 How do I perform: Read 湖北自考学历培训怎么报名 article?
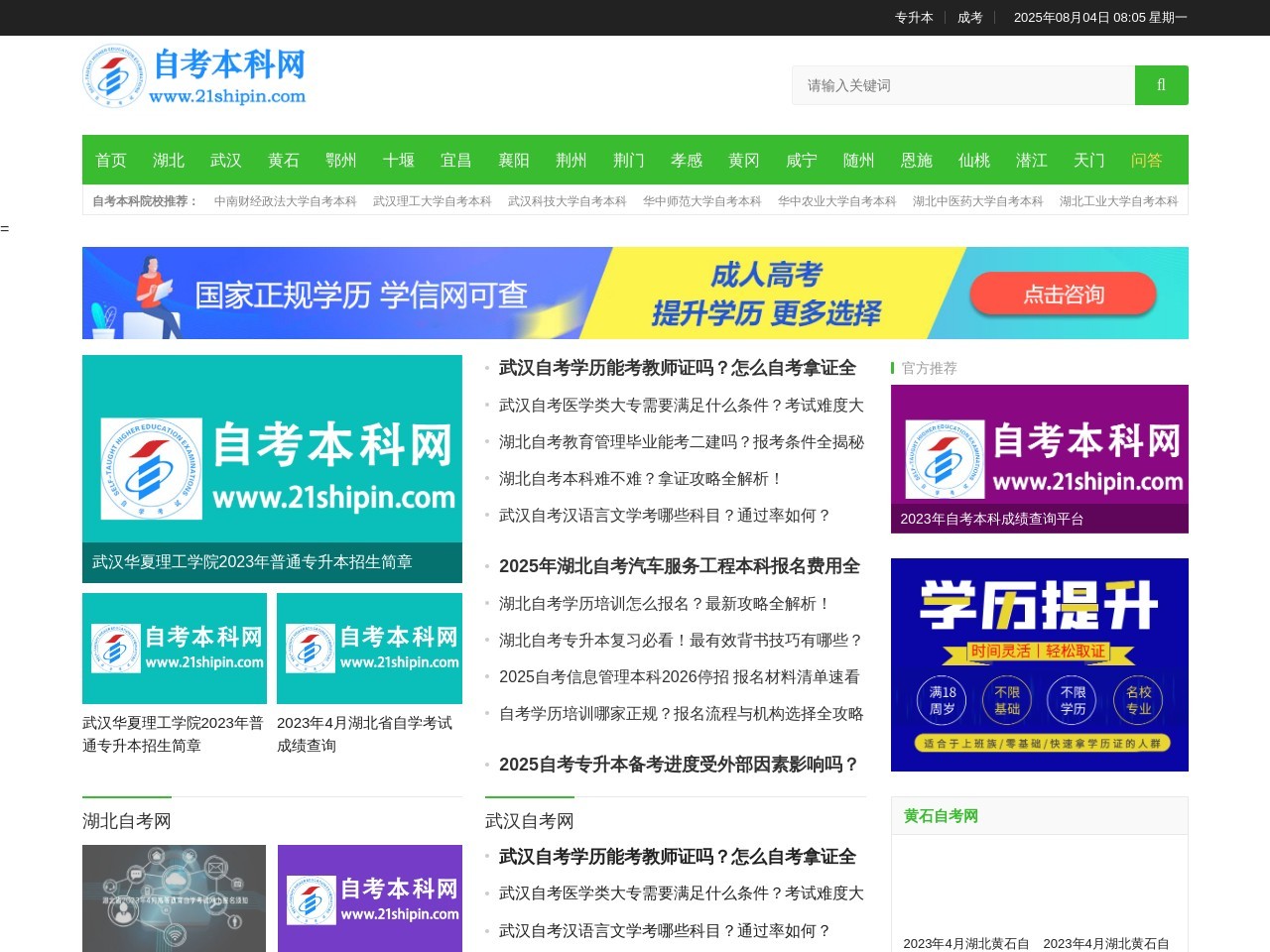(x=666, y=604)
